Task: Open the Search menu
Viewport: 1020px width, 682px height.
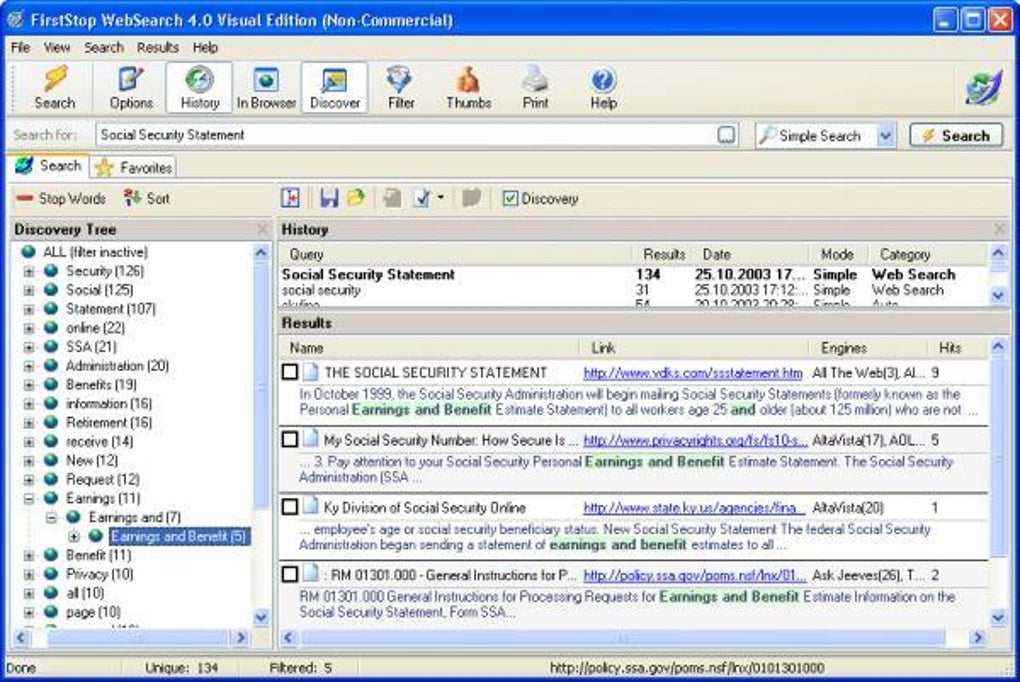Action: tap(103, 48)
